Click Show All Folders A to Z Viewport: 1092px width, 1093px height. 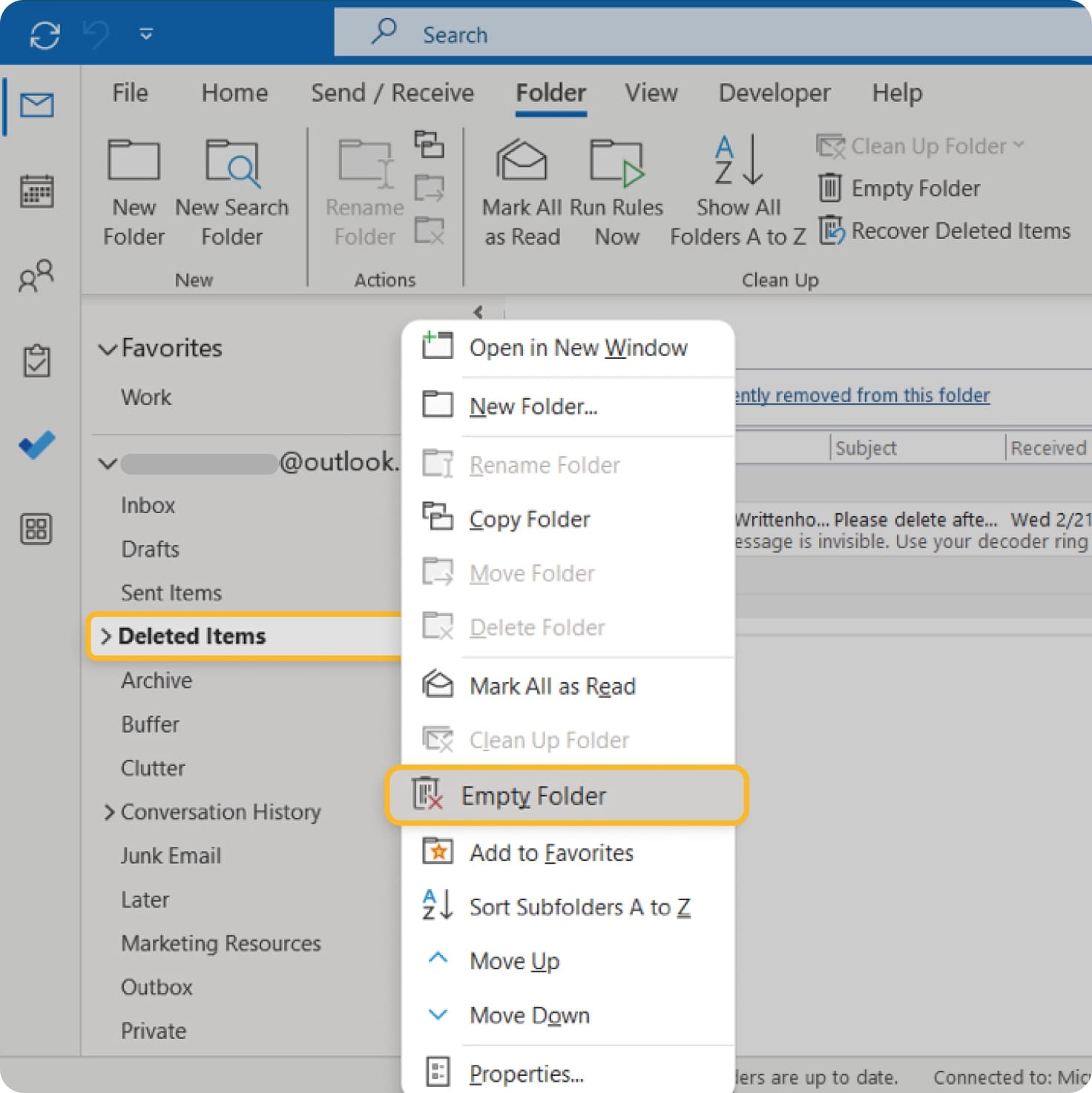tap(737, 162)
